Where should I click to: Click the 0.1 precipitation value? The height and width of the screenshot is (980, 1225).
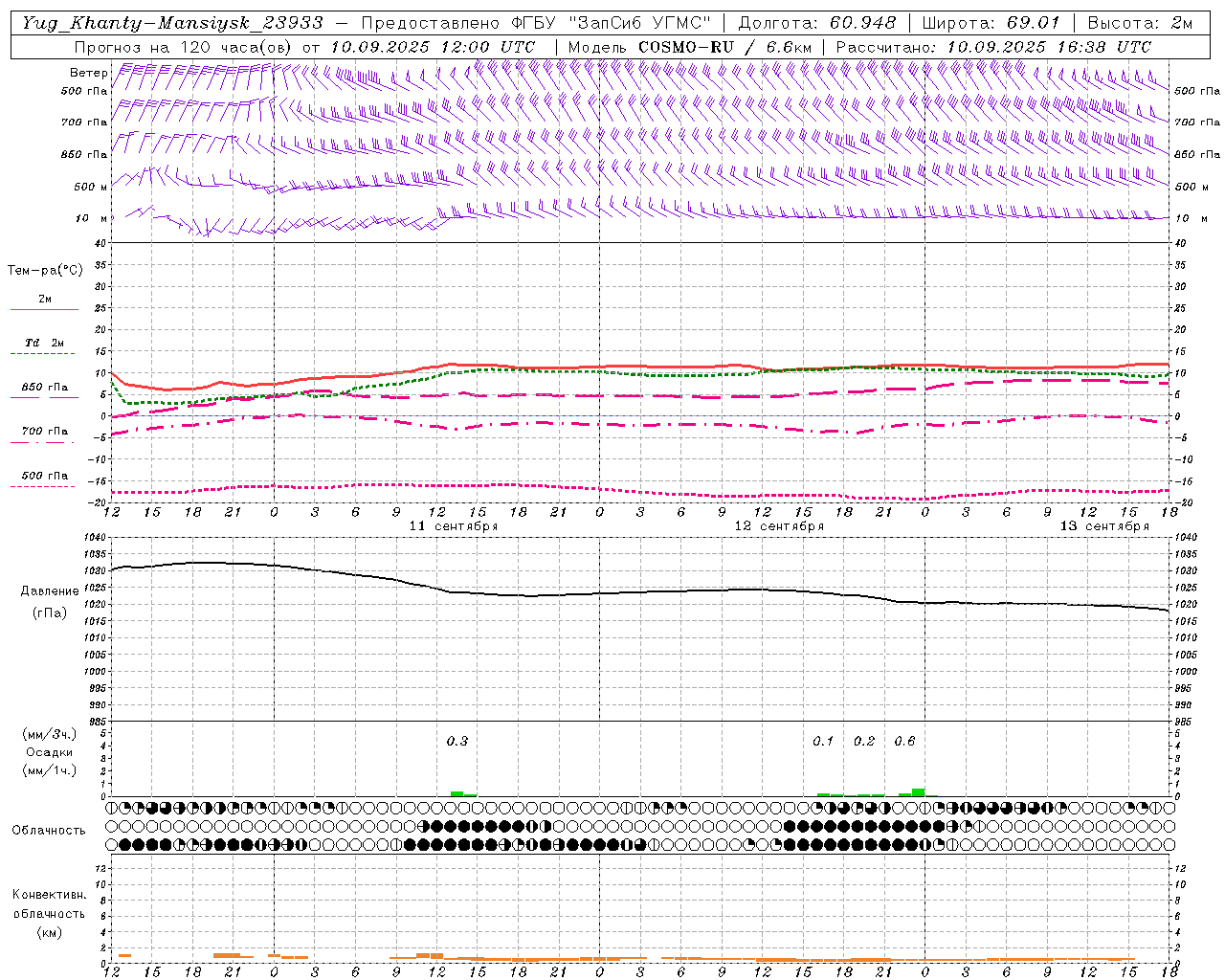coord(823,742)
